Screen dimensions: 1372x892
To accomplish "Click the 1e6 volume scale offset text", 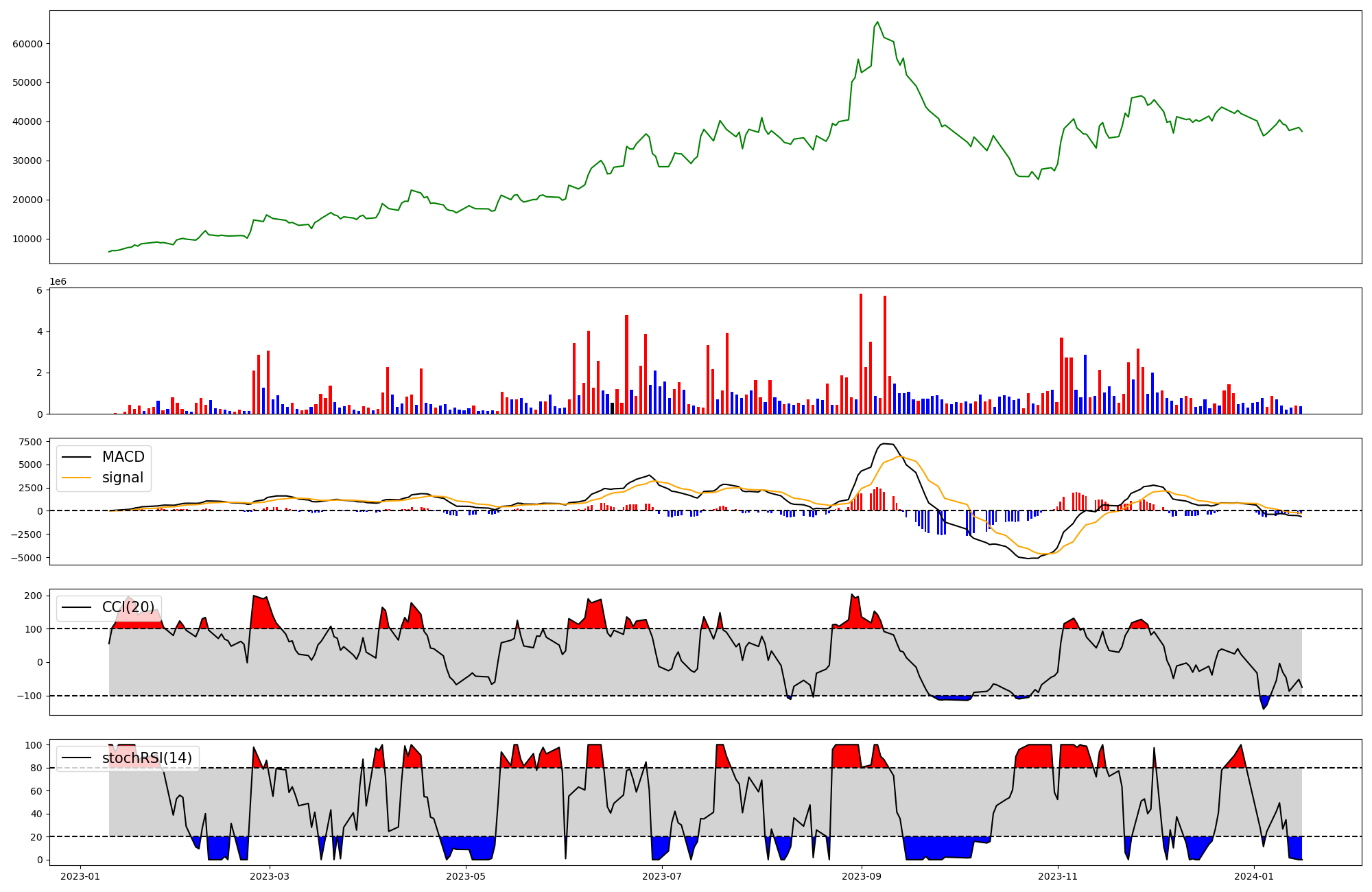I will click(x=58, y=282).
